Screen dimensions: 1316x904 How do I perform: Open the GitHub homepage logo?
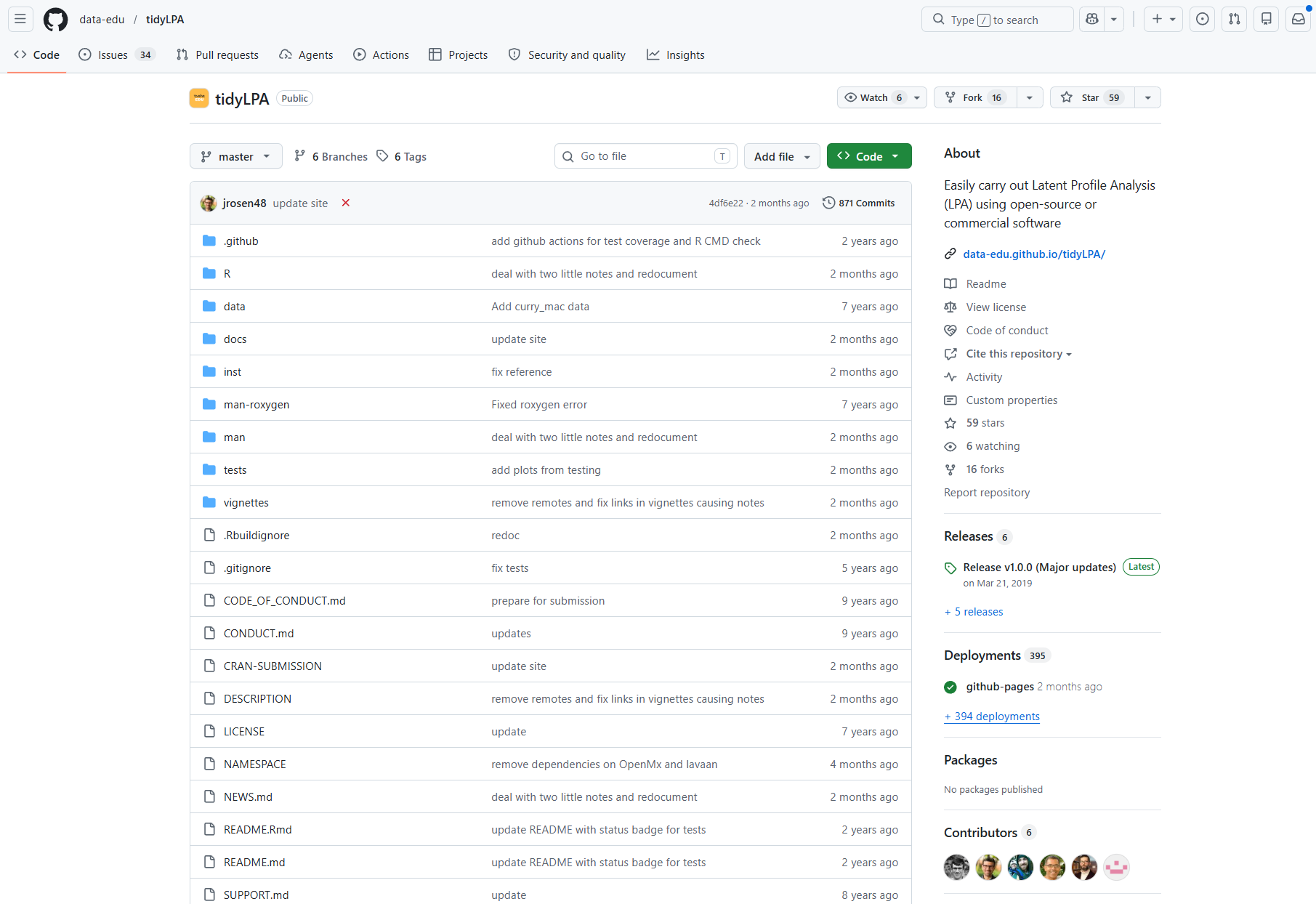click(x=55, y=20)
